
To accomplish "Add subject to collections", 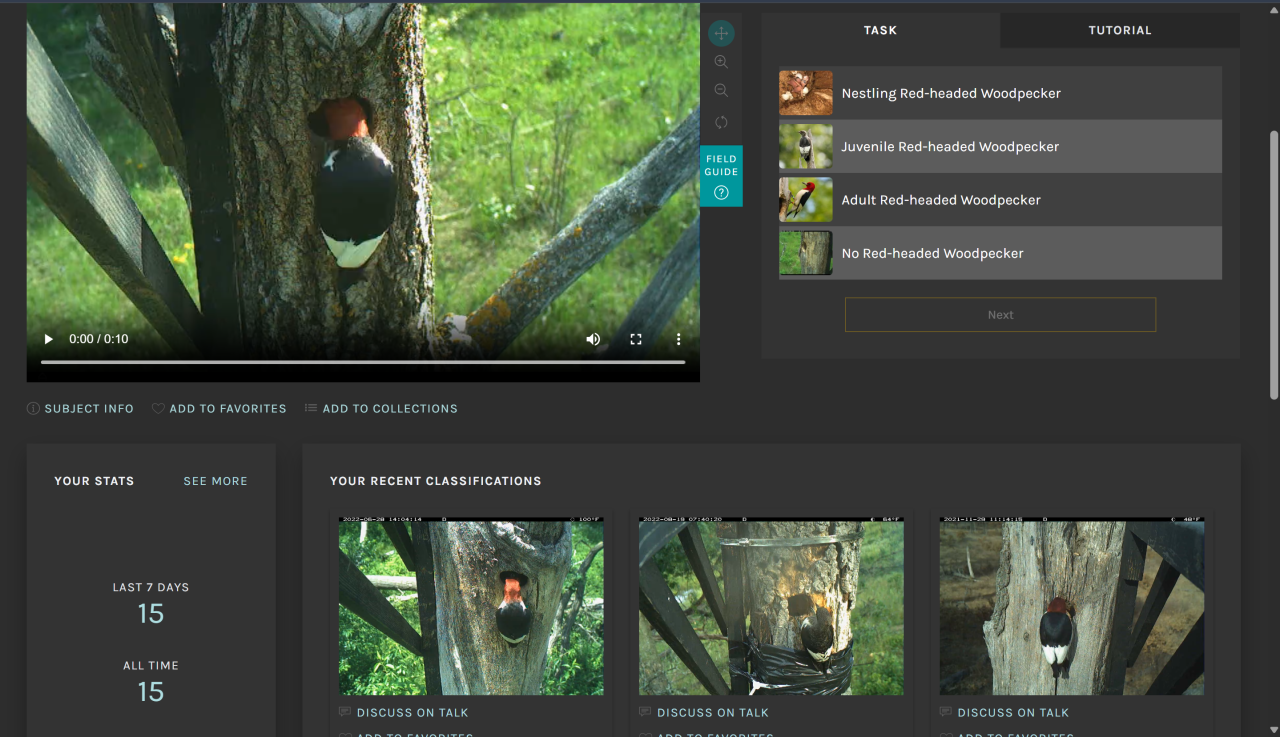I will click(x=381, y=409).
